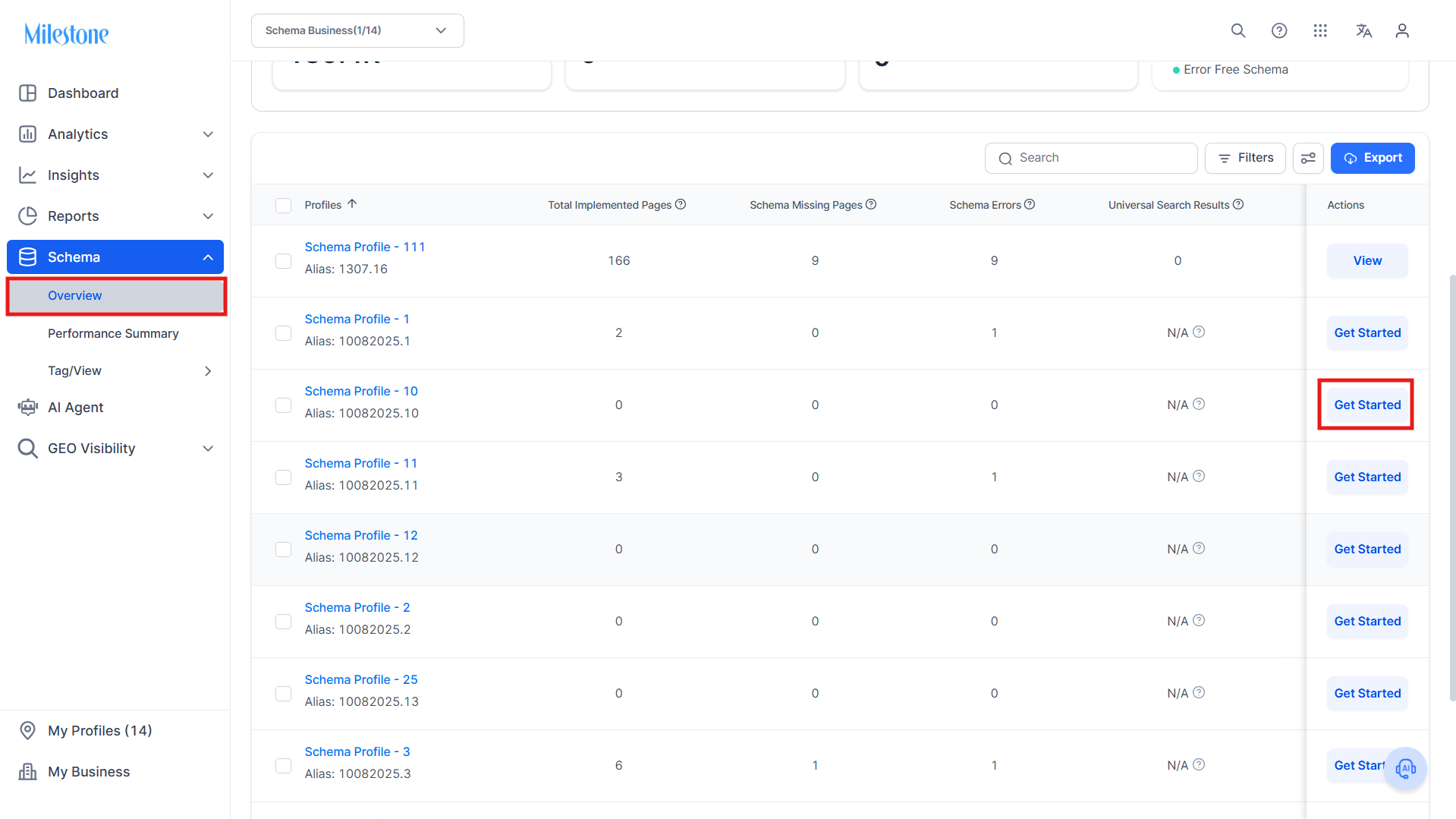Check the box for Schema Profile - 111
The height and width of the screenshot is (819, 1456).
click(283, 261)
